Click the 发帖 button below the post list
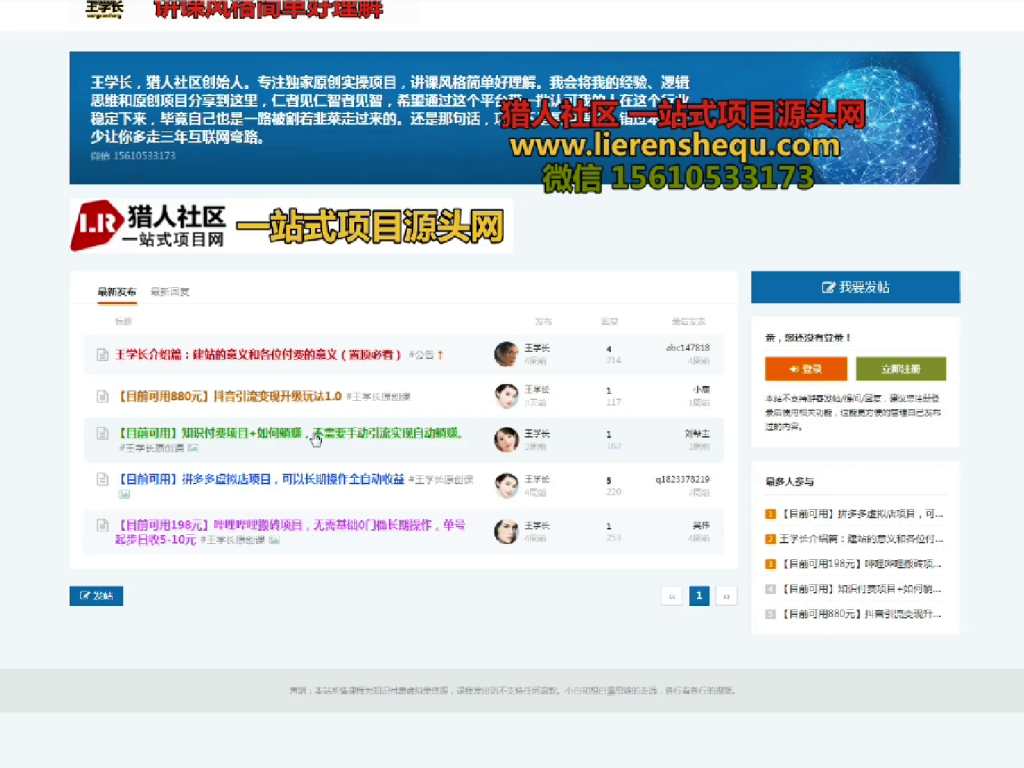Screen dimensions: 1024x768 point(96,596)
